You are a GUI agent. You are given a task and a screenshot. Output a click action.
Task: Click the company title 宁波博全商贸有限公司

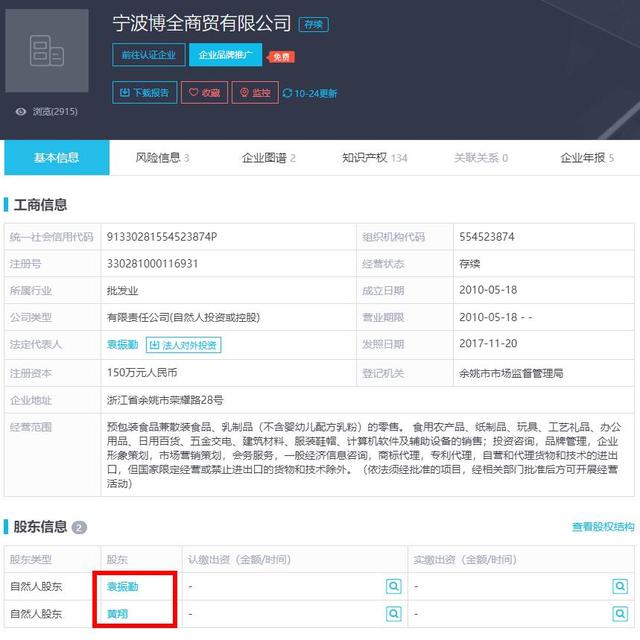click(202, 23)
